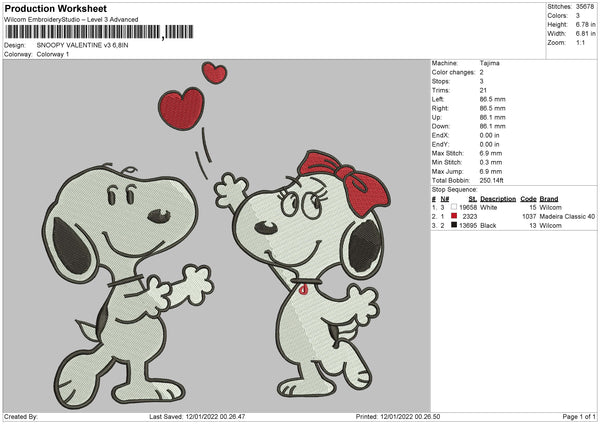Click the 'Last Saved: 12/01/2022 00.26.47' text
Screen dimensions: 600x424
click(x=197, y=416)
